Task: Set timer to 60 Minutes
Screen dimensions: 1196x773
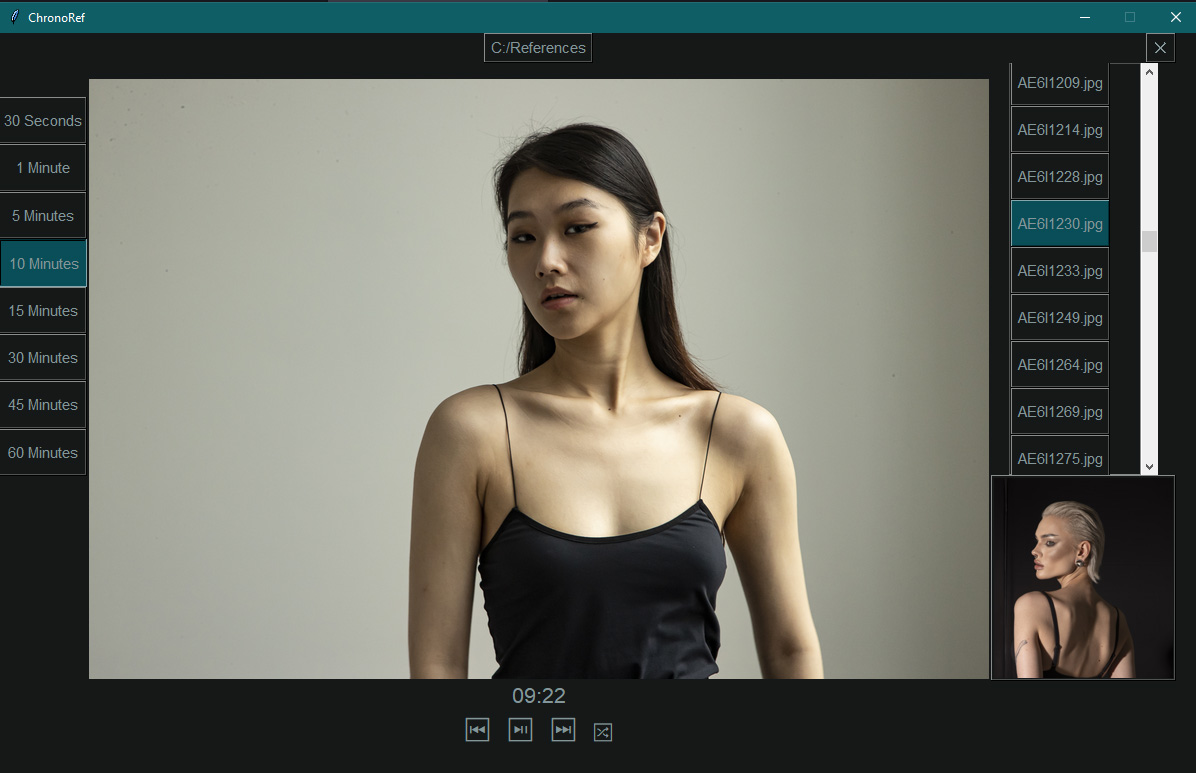Action: [x=43, y=453]
